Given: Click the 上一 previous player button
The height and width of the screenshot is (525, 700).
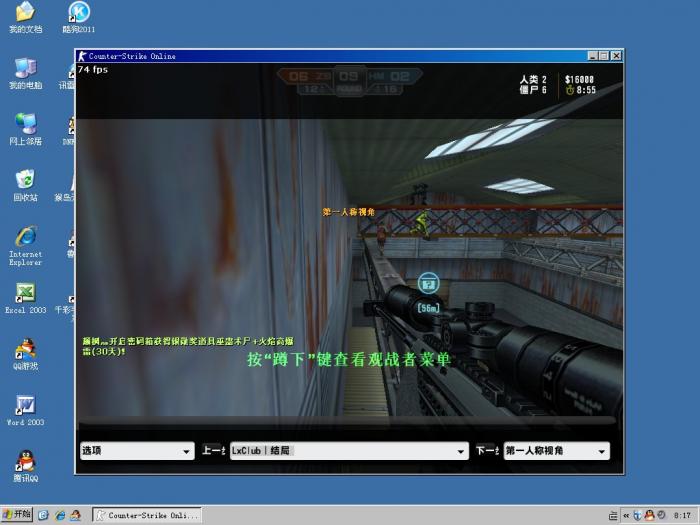Looking at the screenshot, I should click(213, 450).
